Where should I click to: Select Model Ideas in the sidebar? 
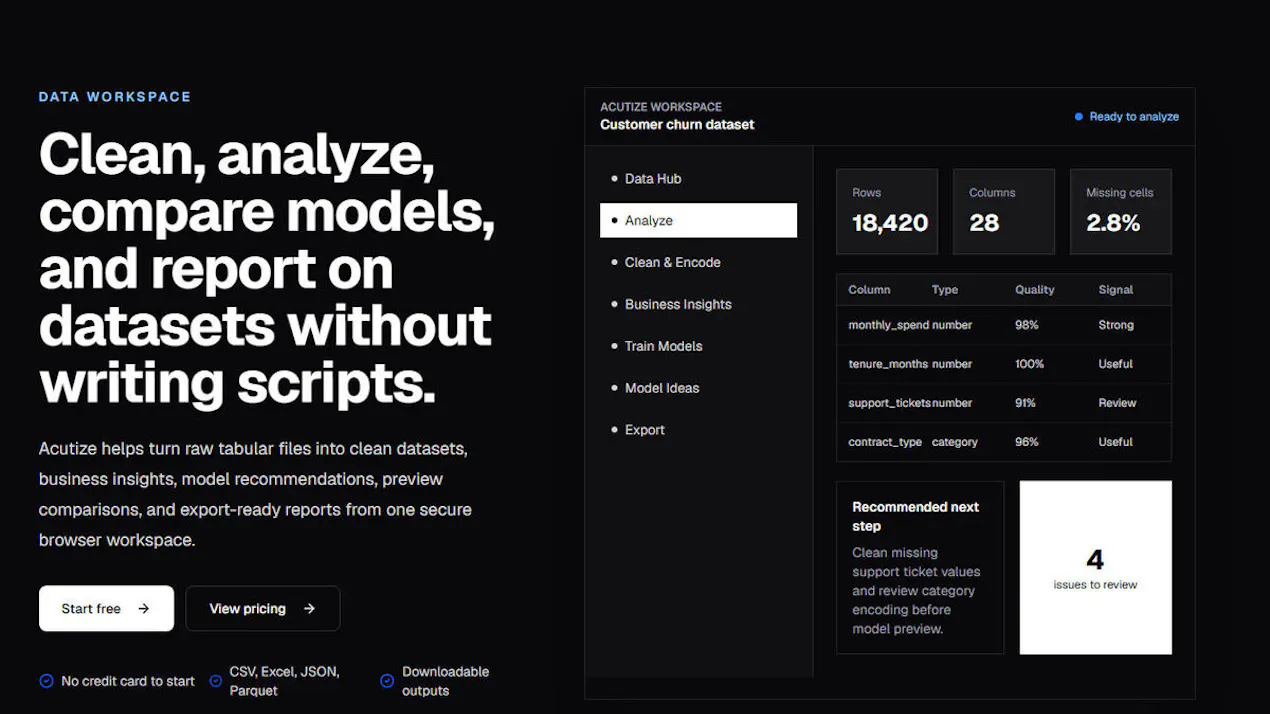698,389
